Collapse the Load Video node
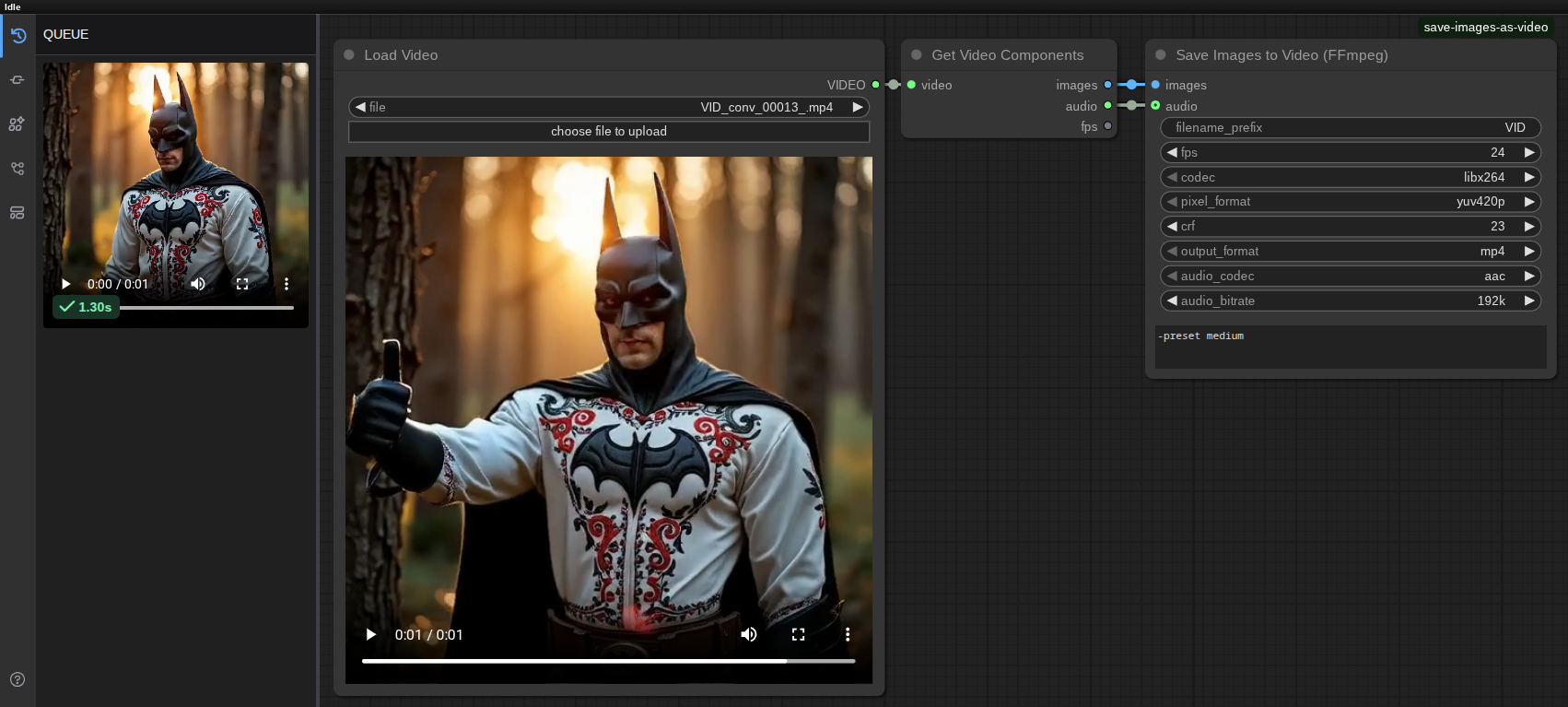The image size is (1568, 707). tap(349, 55)
